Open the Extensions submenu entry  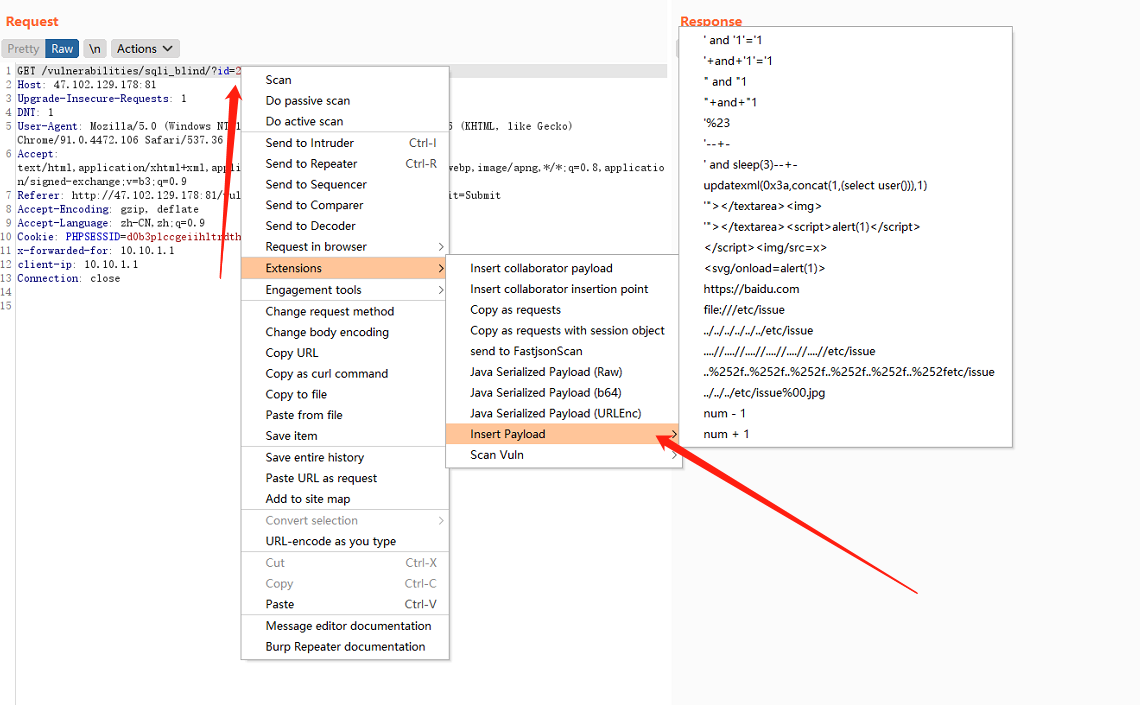point(345,268)
